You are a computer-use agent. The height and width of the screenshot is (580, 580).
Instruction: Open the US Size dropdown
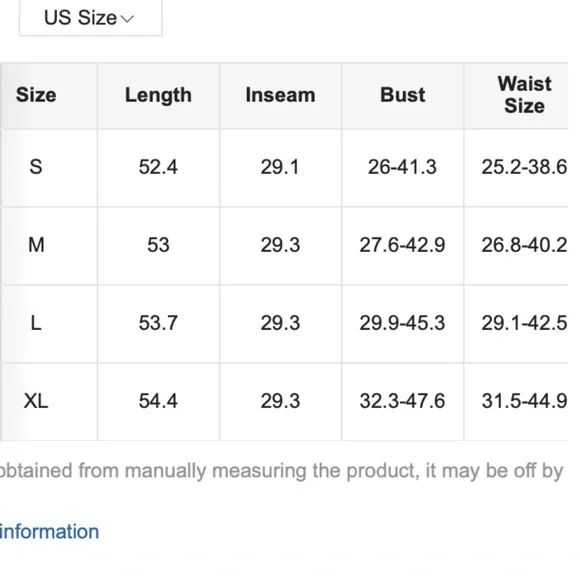[91, 17]
